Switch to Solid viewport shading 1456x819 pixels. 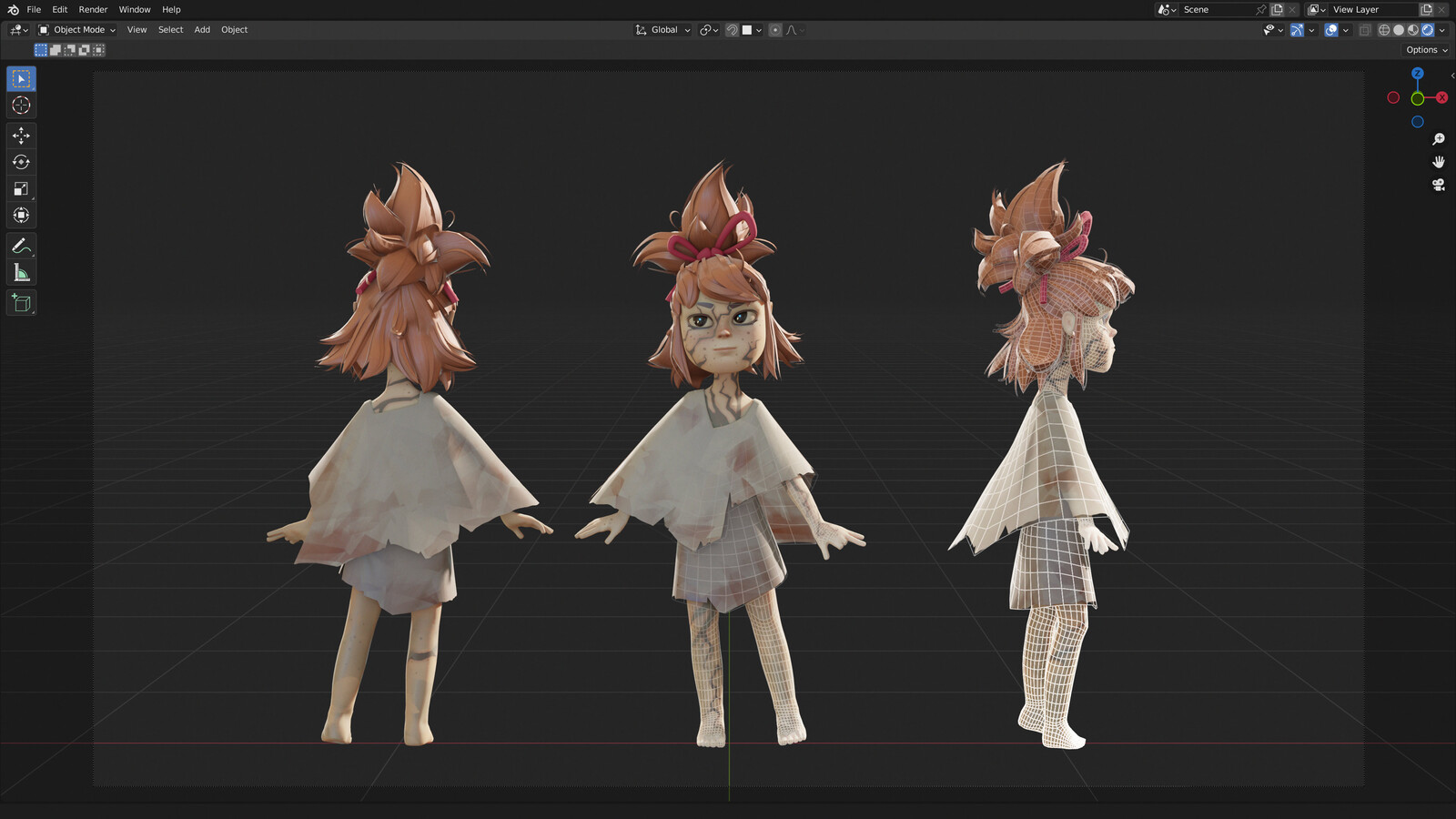(1399, 30)
